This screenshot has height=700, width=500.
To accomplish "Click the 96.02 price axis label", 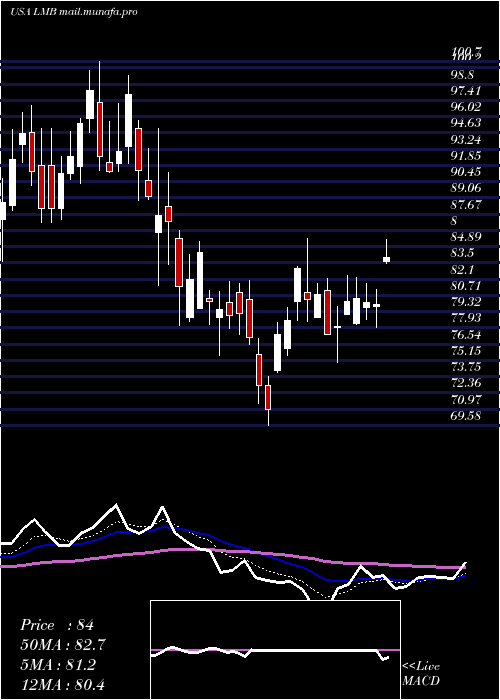I will [466, 107].
